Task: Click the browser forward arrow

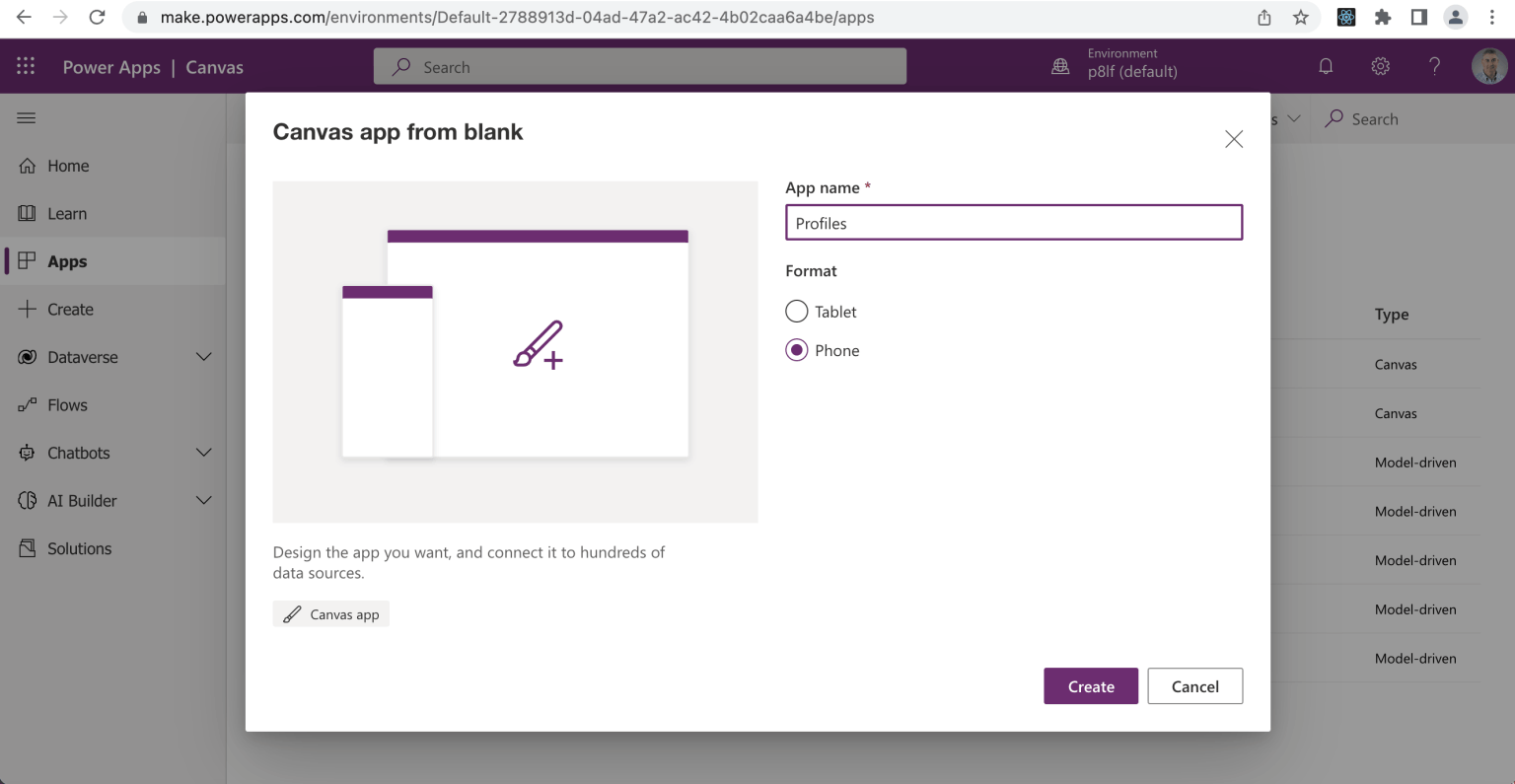Action: (60, 18)
